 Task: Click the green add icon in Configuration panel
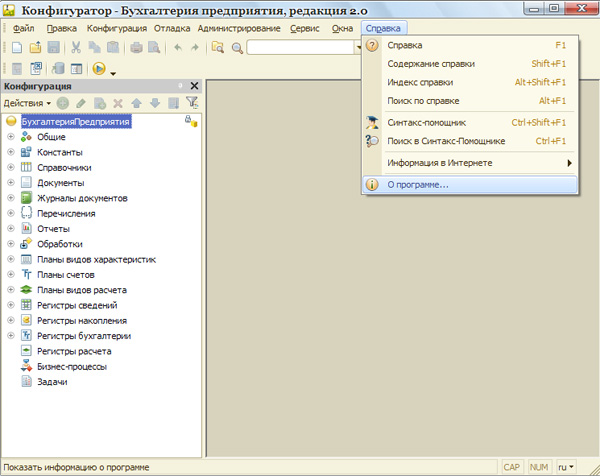[63, 103]
